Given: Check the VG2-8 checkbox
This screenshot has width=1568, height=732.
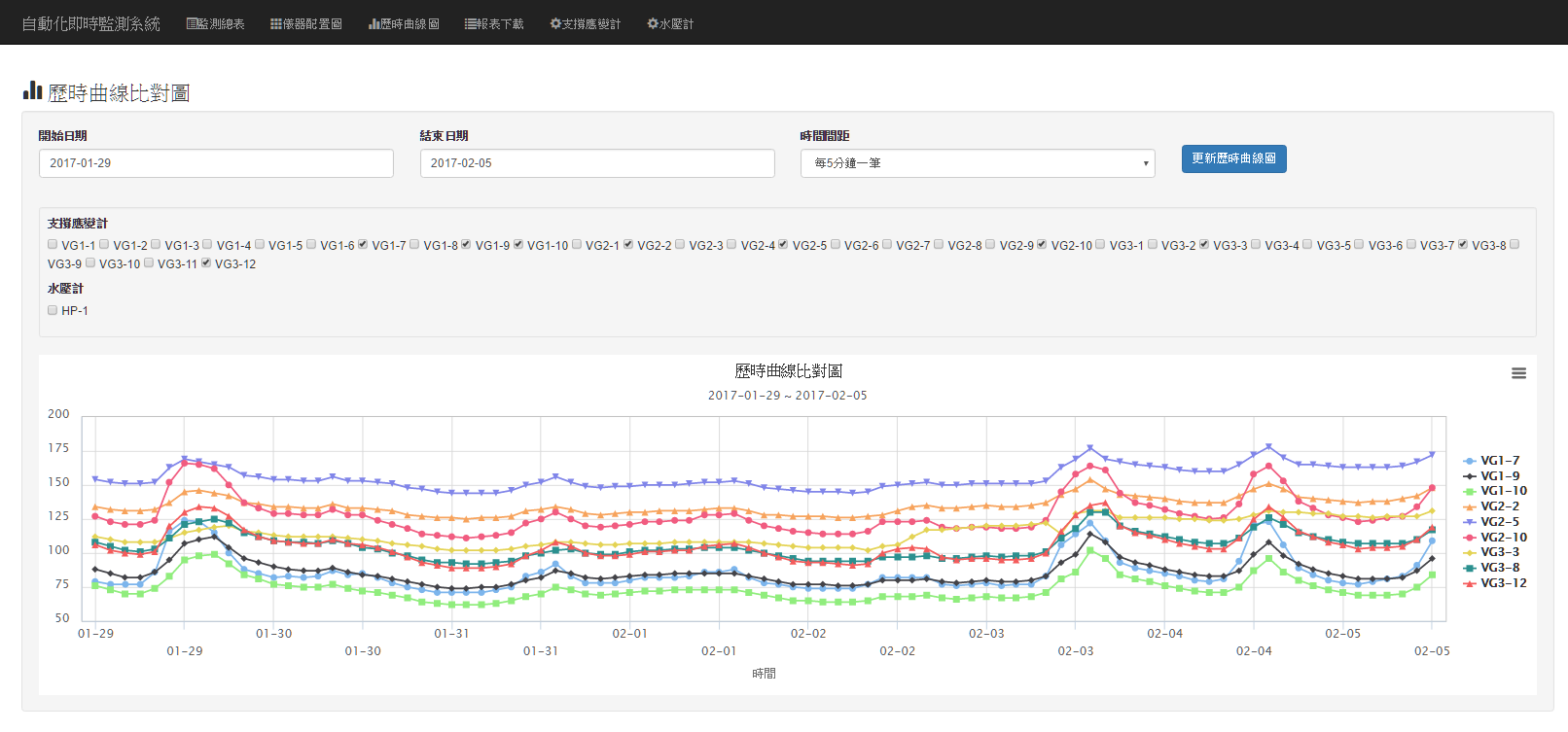Looking at the screenshot, I should click(939, 245).
